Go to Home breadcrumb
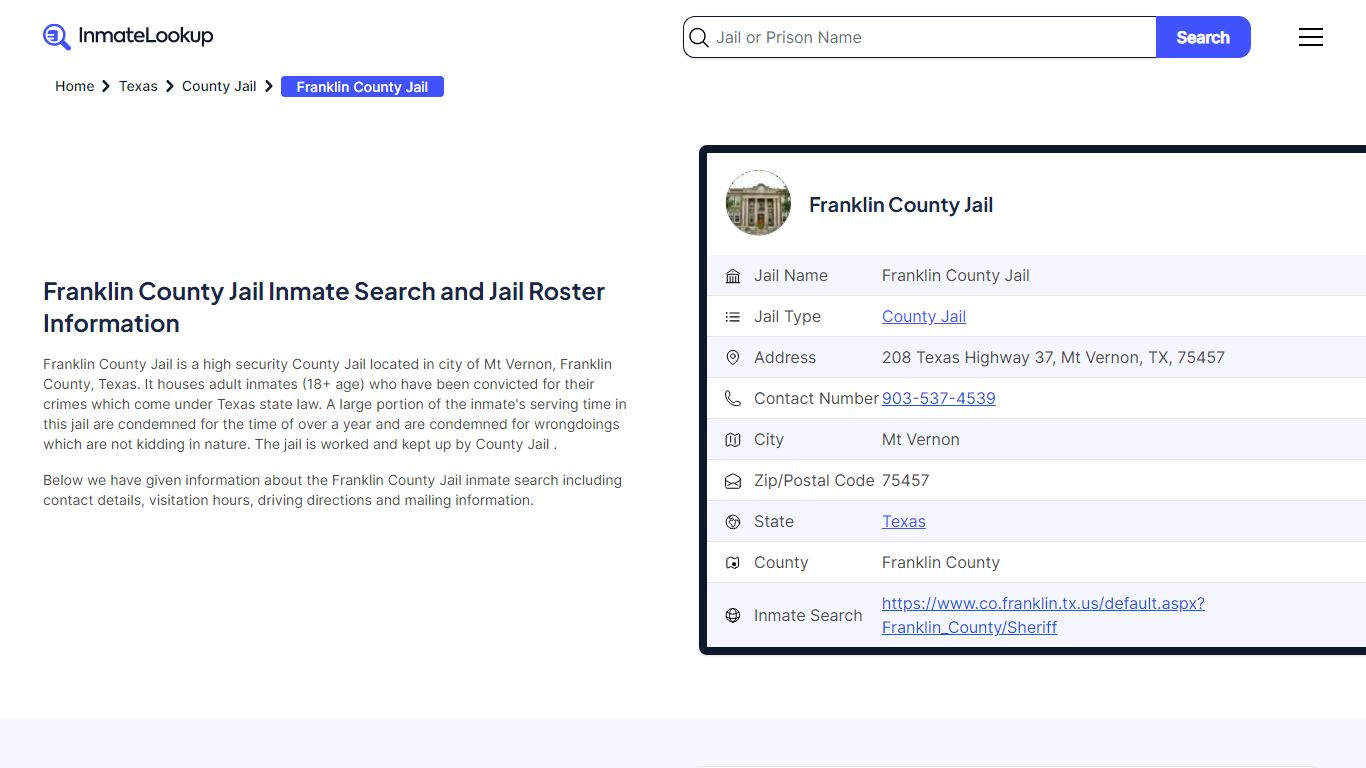This screenshot has width=1366, height=768. (74, 86)
